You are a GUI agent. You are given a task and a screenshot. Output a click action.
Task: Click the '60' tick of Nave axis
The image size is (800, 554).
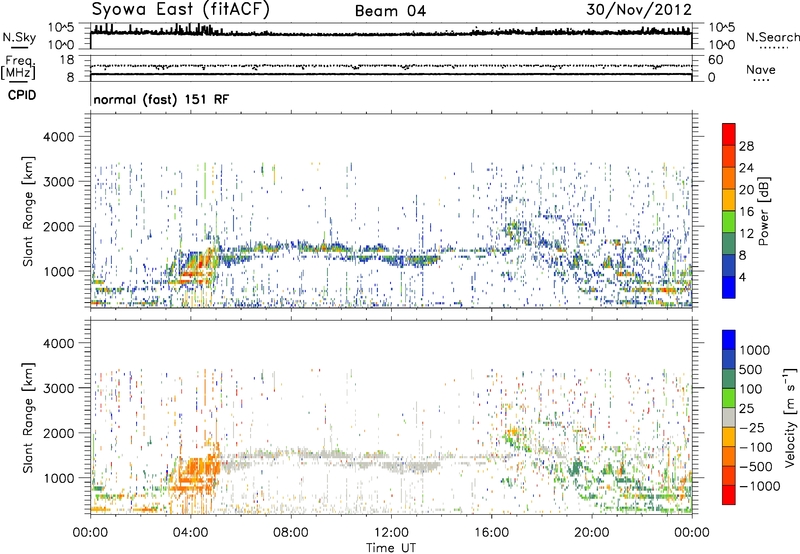[x=715, y=60]
